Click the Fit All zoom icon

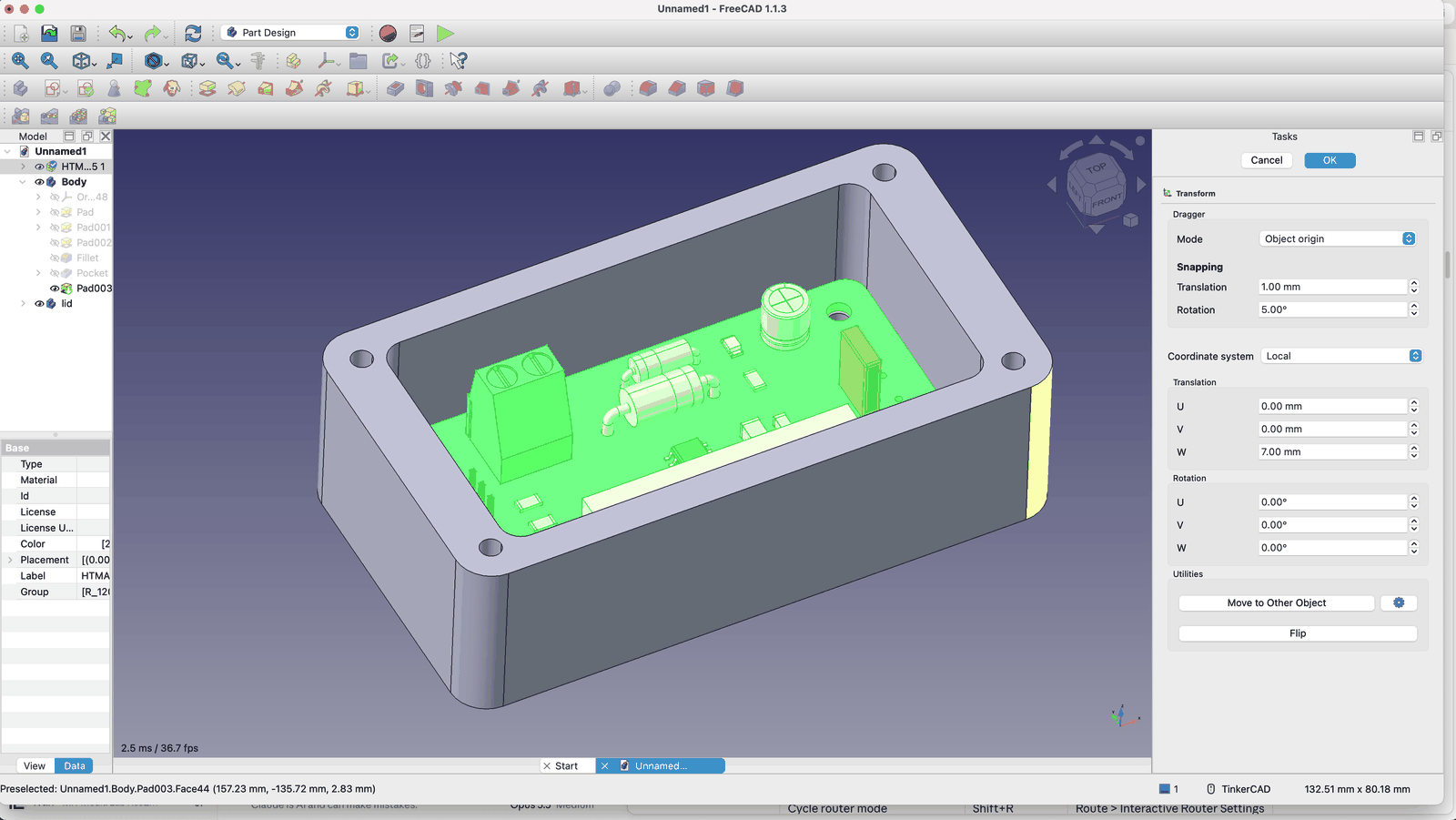(20, 61)
